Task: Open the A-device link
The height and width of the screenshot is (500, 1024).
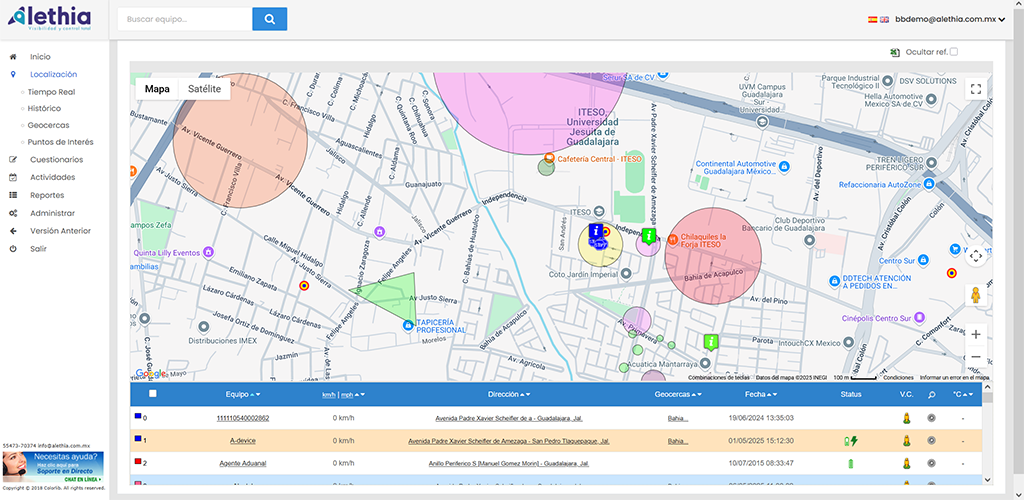Action: pos(243,441)
